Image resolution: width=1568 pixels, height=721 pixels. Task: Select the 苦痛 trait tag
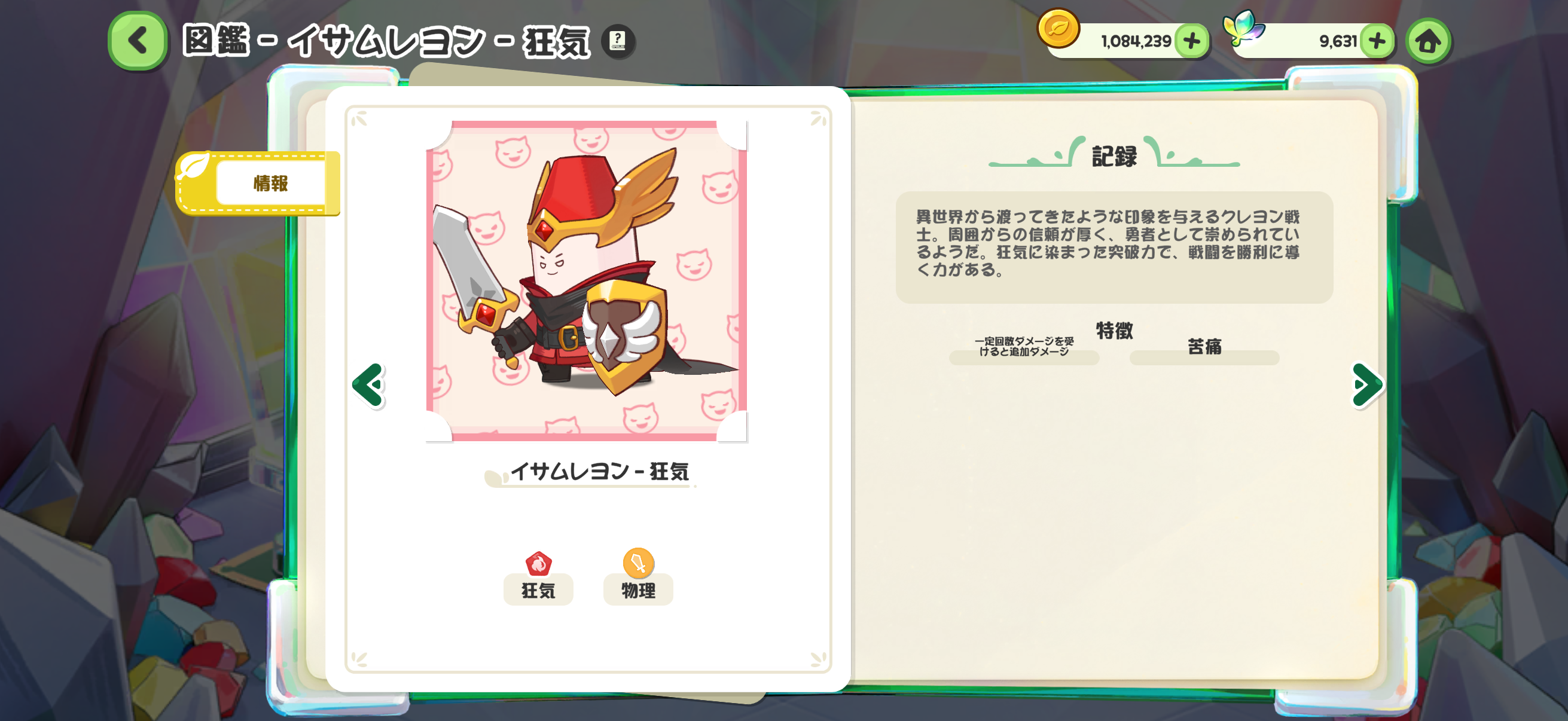point(1204,350)
